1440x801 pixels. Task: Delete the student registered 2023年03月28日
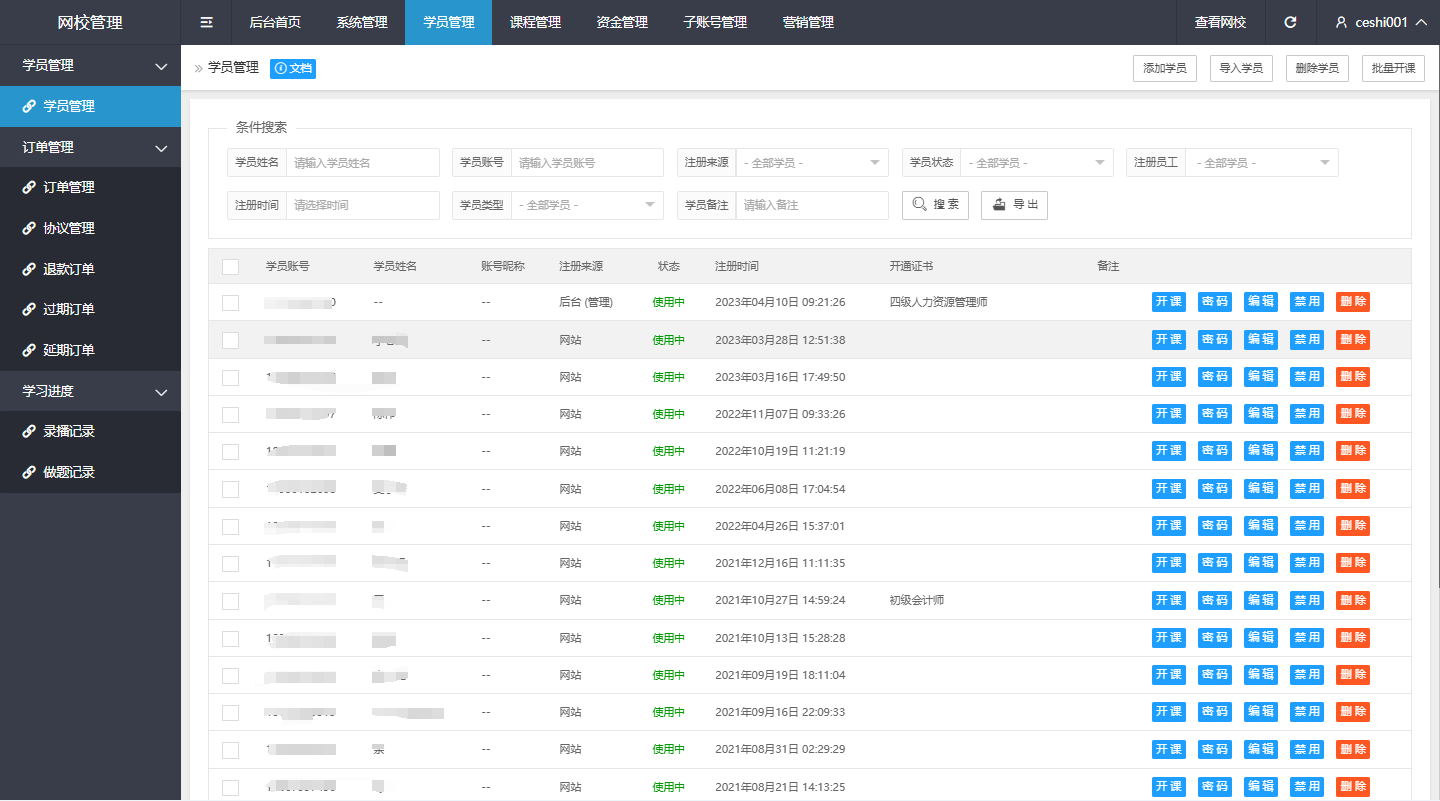[x=1352, y=340]
